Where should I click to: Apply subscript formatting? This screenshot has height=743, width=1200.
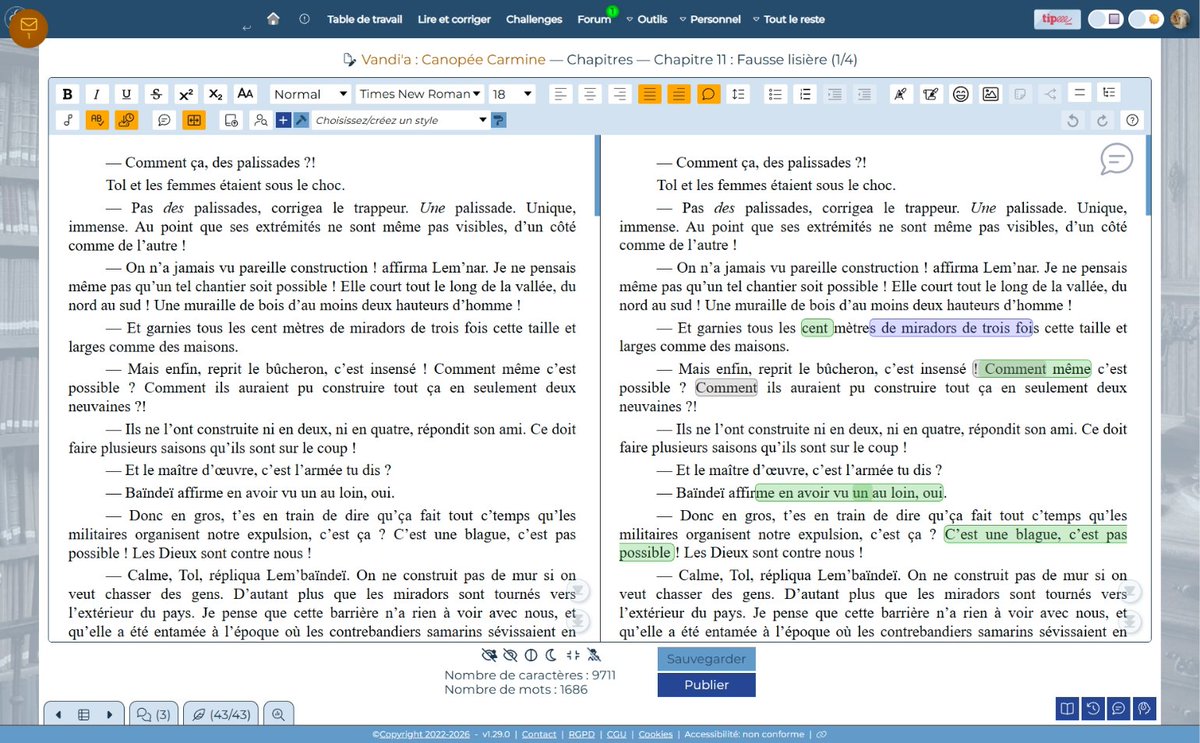point(216,94)
